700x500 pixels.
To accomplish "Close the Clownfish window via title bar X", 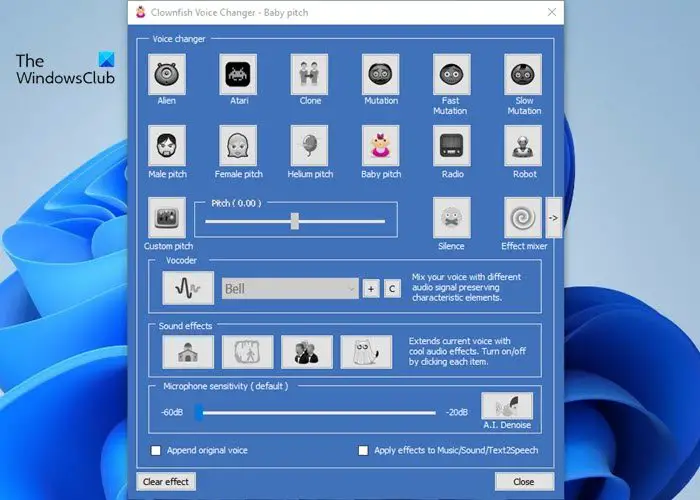I will click(552, 12).
